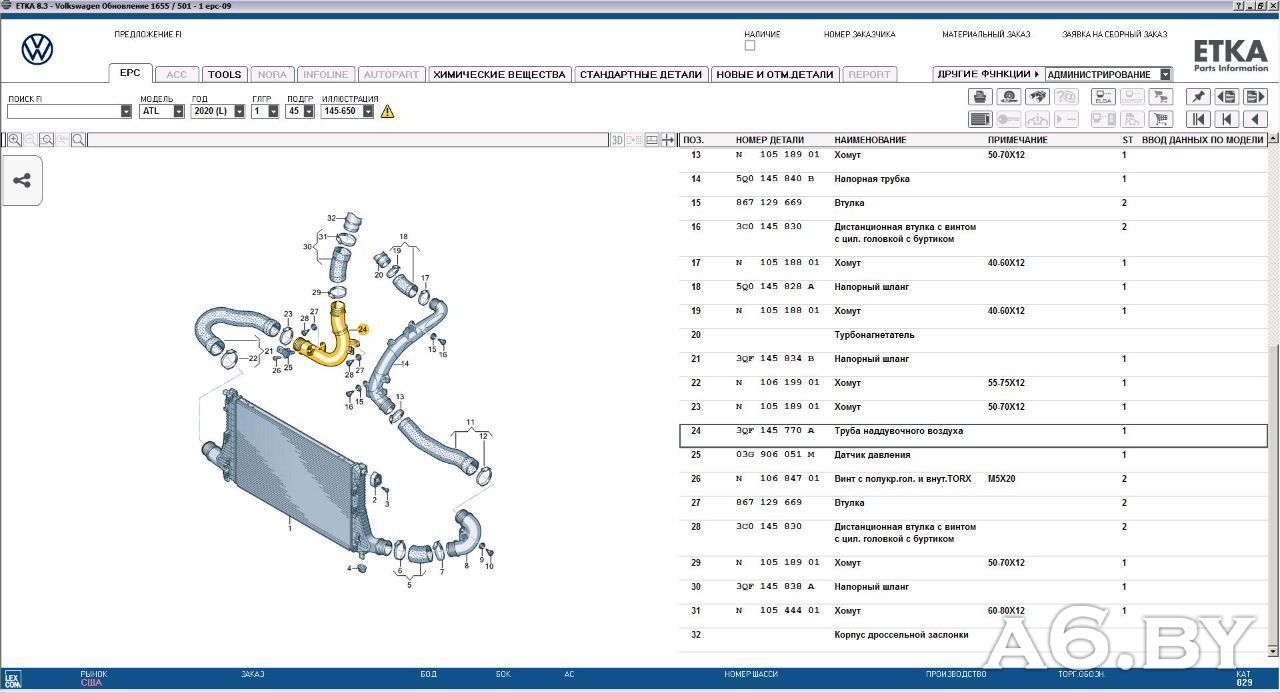Click the Ввод данных по модели header

tap(1203, 140)
